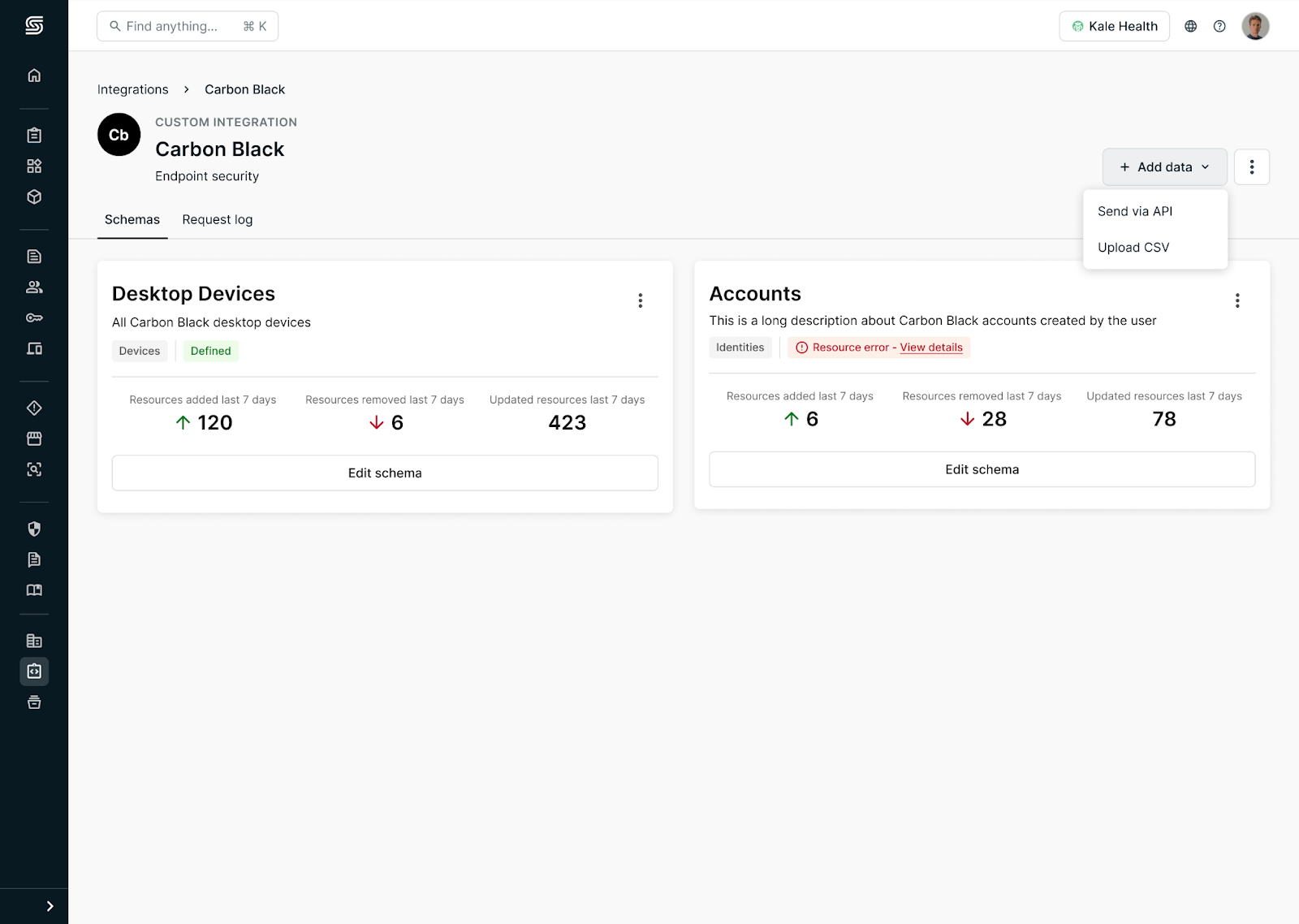1299x924 pixels.
Task: Open the widgets grid icon in sidebar
Action: tap(34, 166)
